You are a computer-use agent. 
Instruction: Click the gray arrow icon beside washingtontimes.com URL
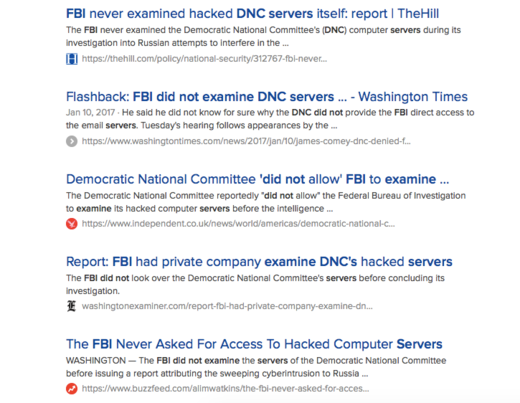coord(72,141)
